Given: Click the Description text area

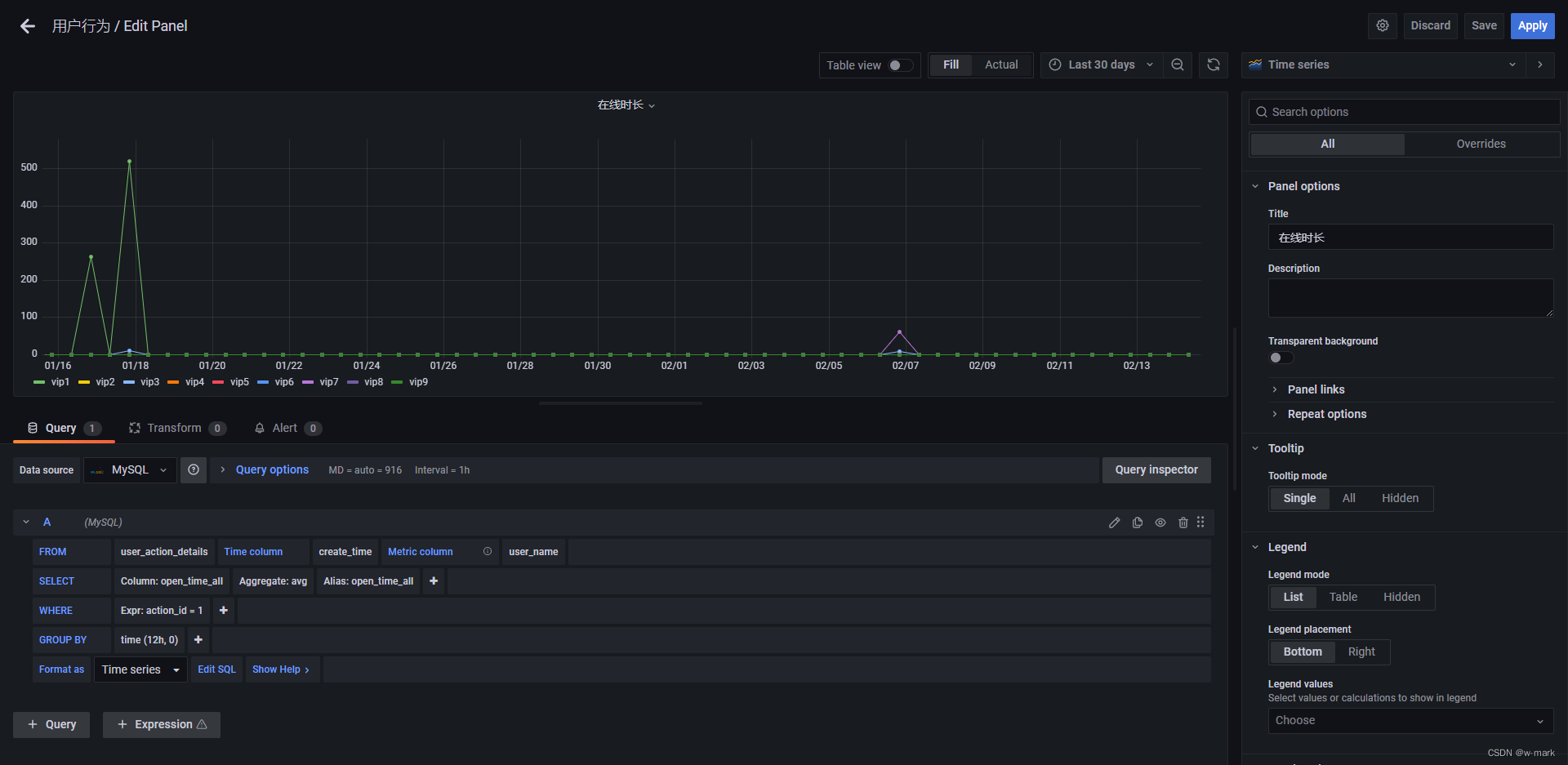Looking at the screenshot, I should coord(1410,298).
